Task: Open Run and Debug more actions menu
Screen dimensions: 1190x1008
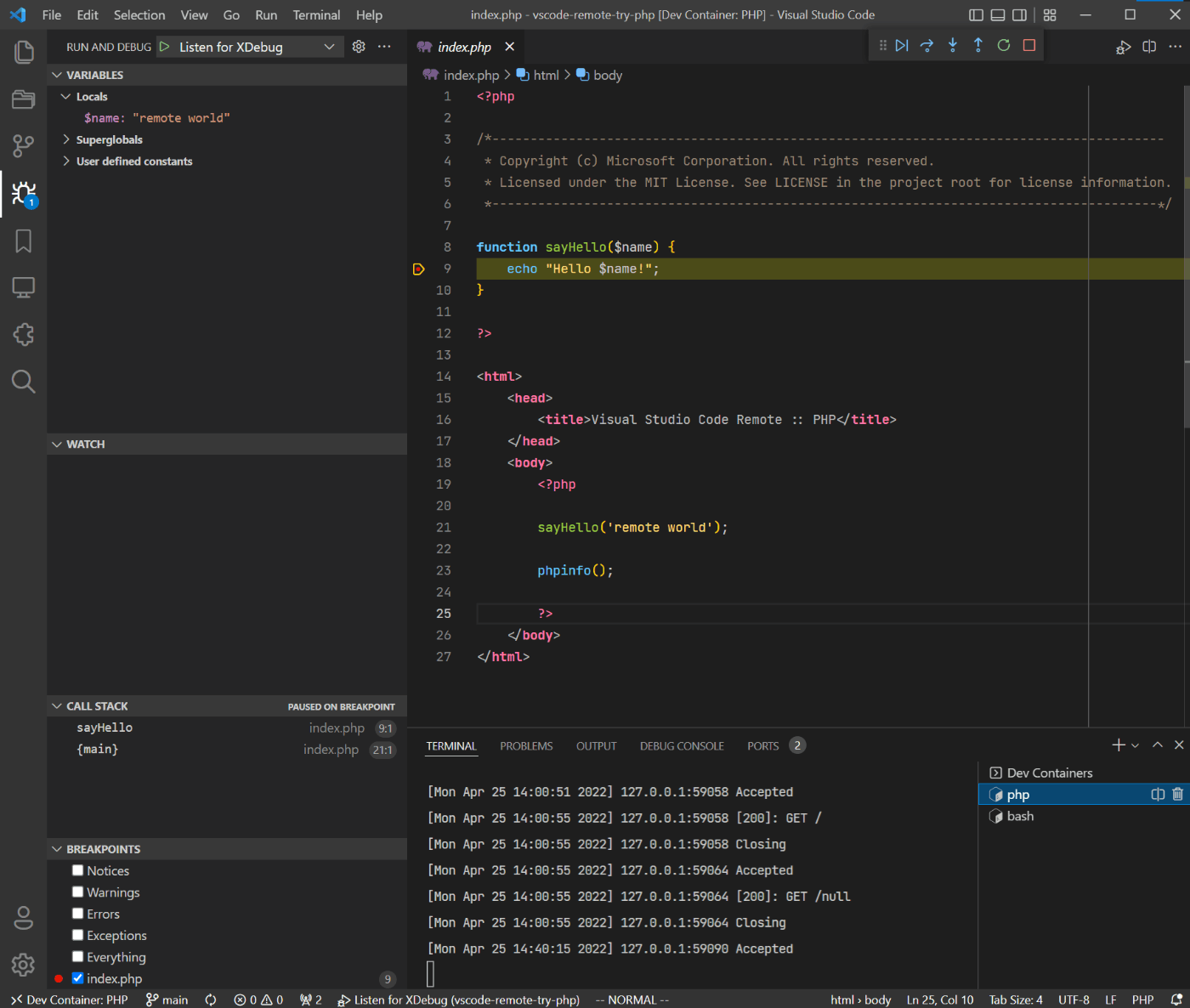Action: tap(384, 47)
